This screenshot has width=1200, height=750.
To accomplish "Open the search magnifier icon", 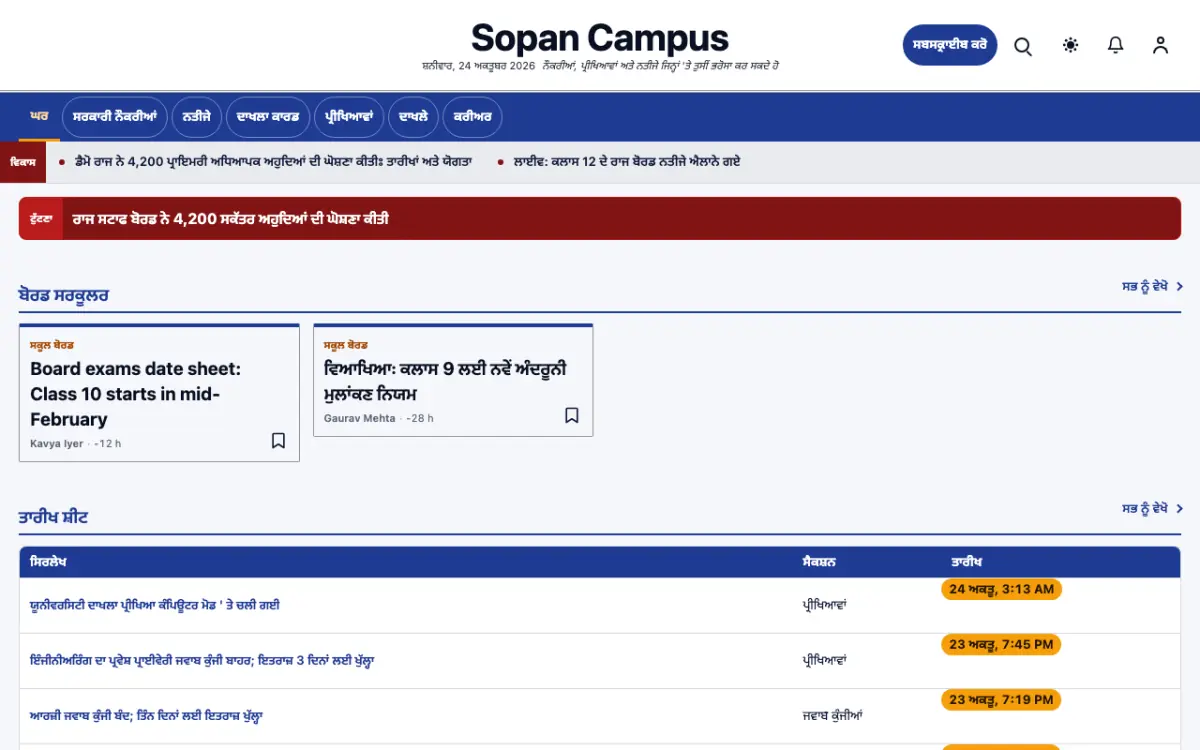I will (x=1023, y=46).
